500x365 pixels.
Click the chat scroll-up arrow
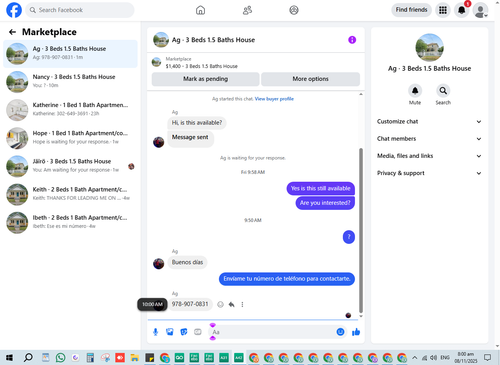tap(361, 95)
